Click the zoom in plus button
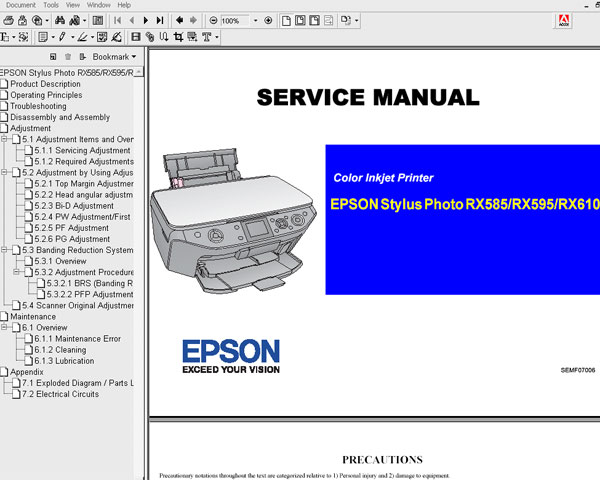This screenshot has height=480, width=600. tap(268, 20)
